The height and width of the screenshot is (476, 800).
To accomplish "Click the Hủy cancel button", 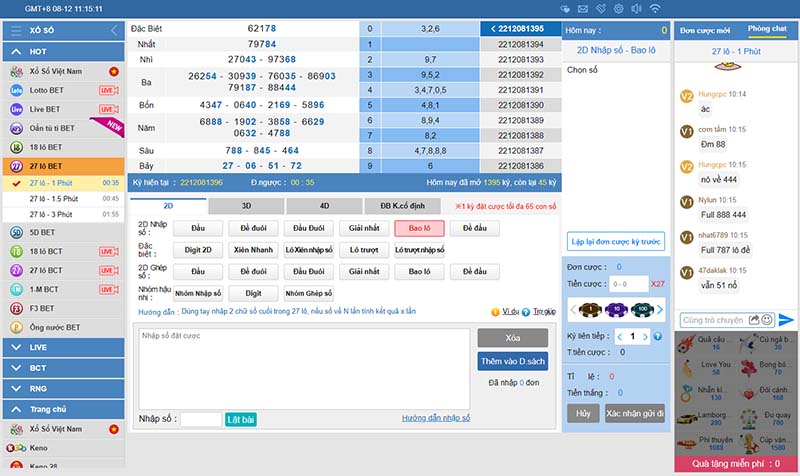I will point(583,413).
